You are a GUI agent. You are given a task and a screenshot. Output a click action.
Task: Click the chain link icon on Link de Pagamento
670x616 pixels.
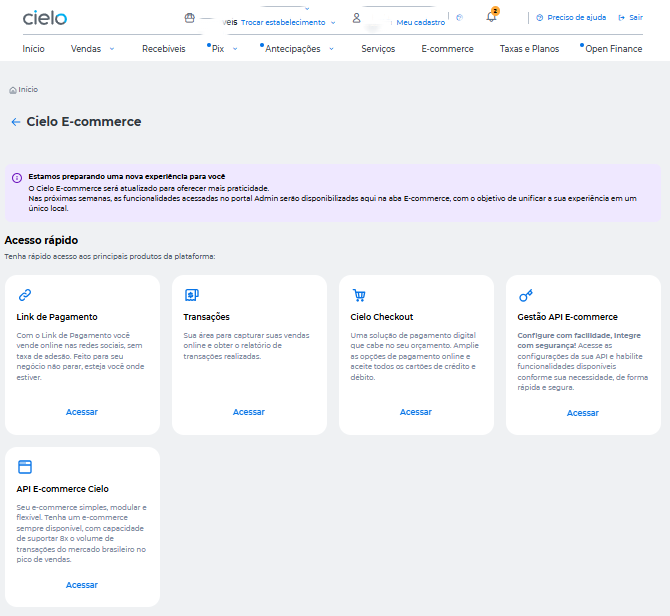pos(25,295)
